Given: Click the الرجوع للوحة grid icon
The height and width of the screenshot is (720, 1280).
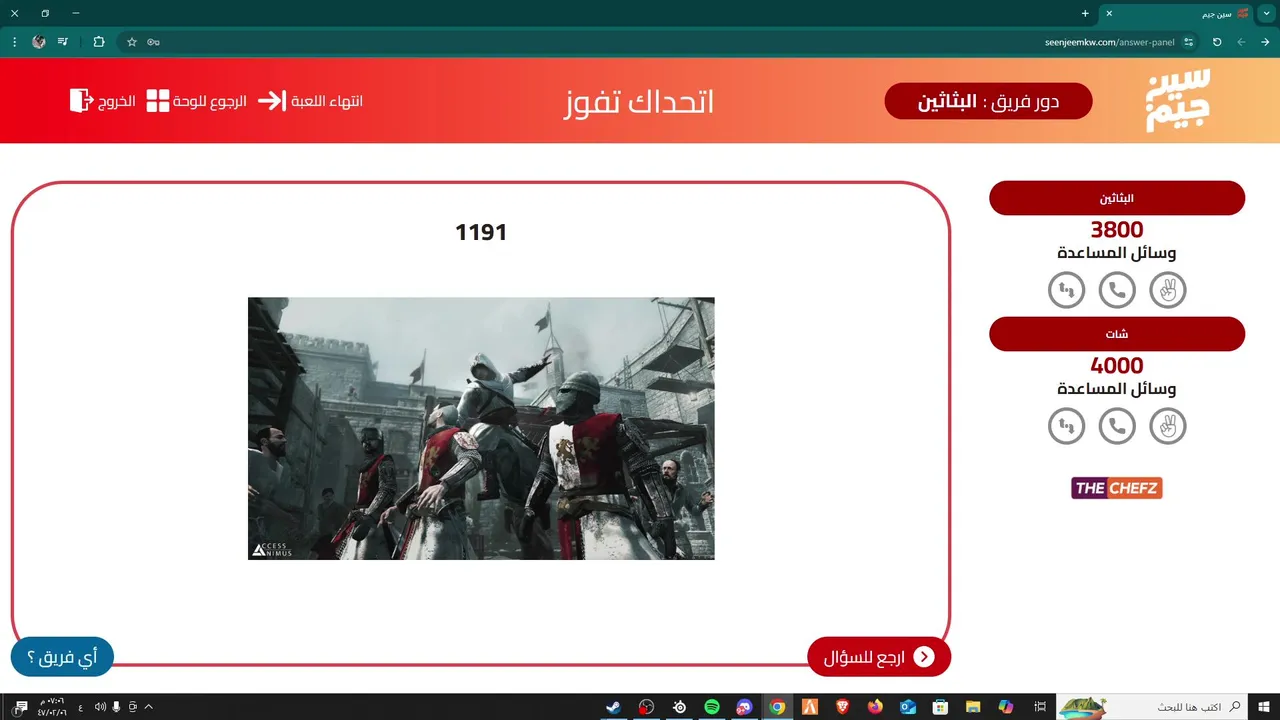Looking at the screenshot, I should tap(158, 100).
